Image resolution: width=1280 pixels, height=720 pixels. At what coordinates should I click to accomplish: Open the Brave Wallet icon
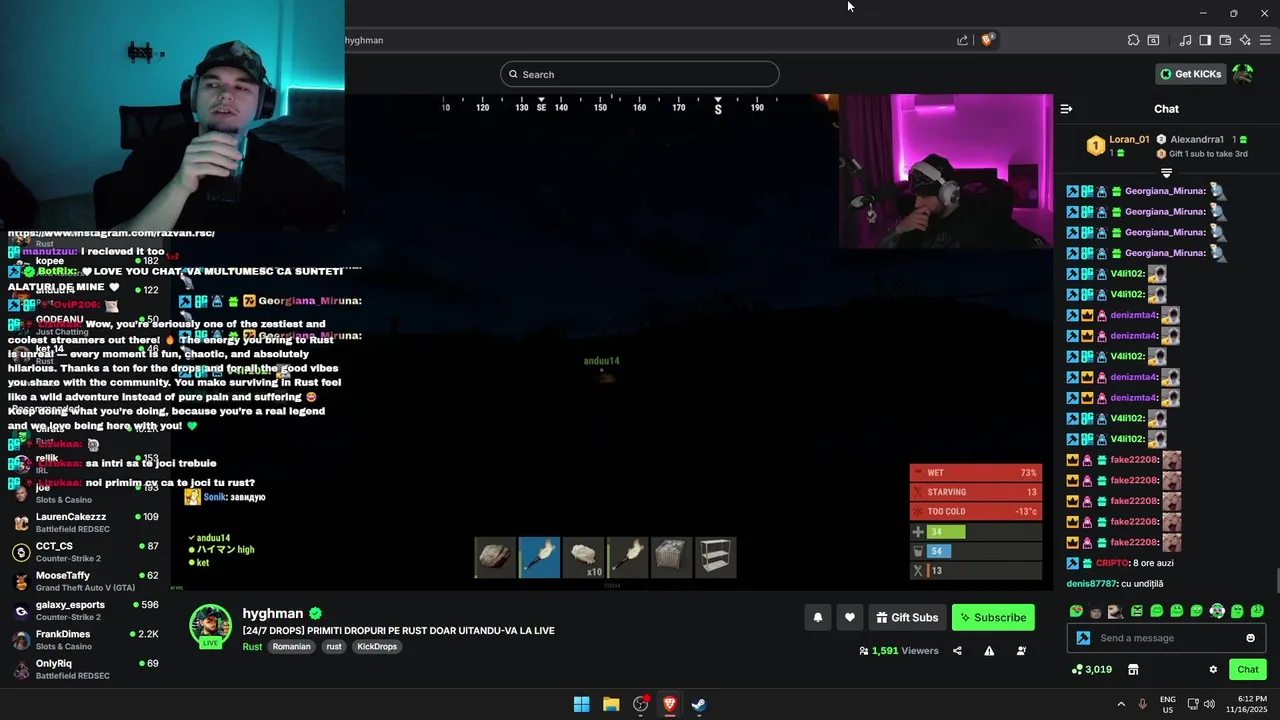coord(1225,40)
